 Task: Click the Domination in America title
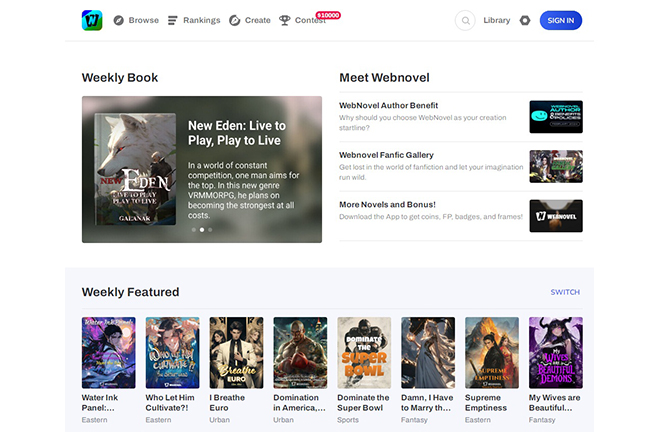(299, 403)
